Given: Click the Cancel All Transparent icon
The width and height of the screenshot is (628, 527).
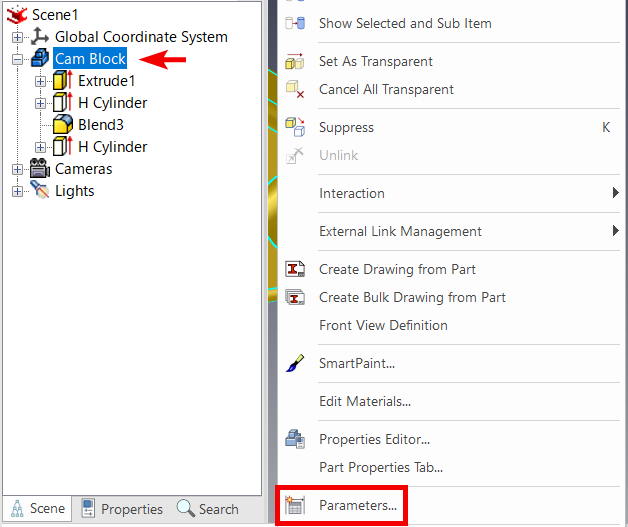Looking at the screenshot, I should 295,89.
